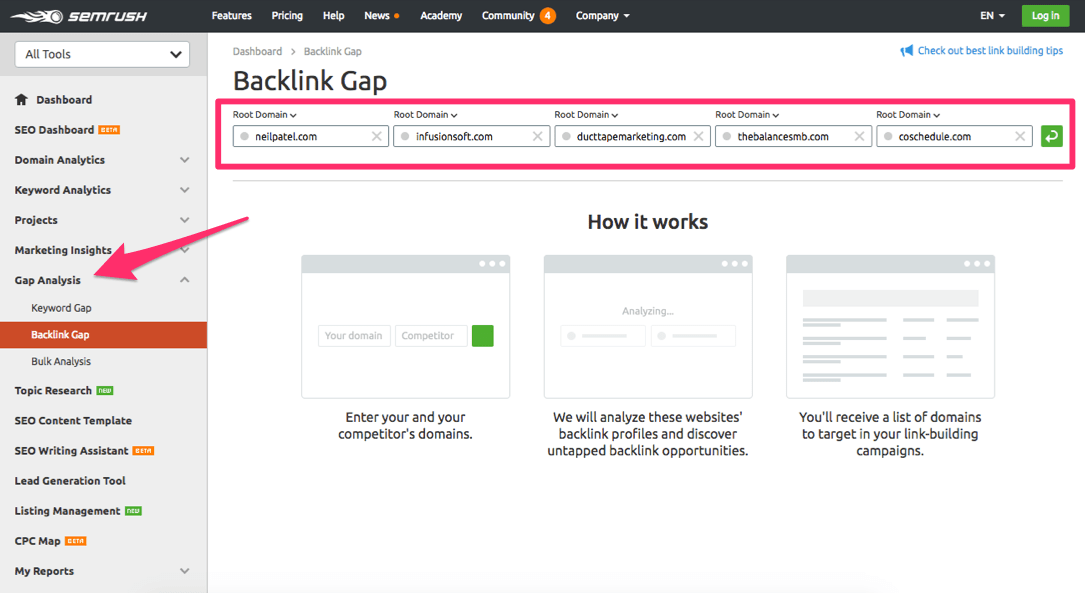Open the Help menu item

tap(334, 15)
